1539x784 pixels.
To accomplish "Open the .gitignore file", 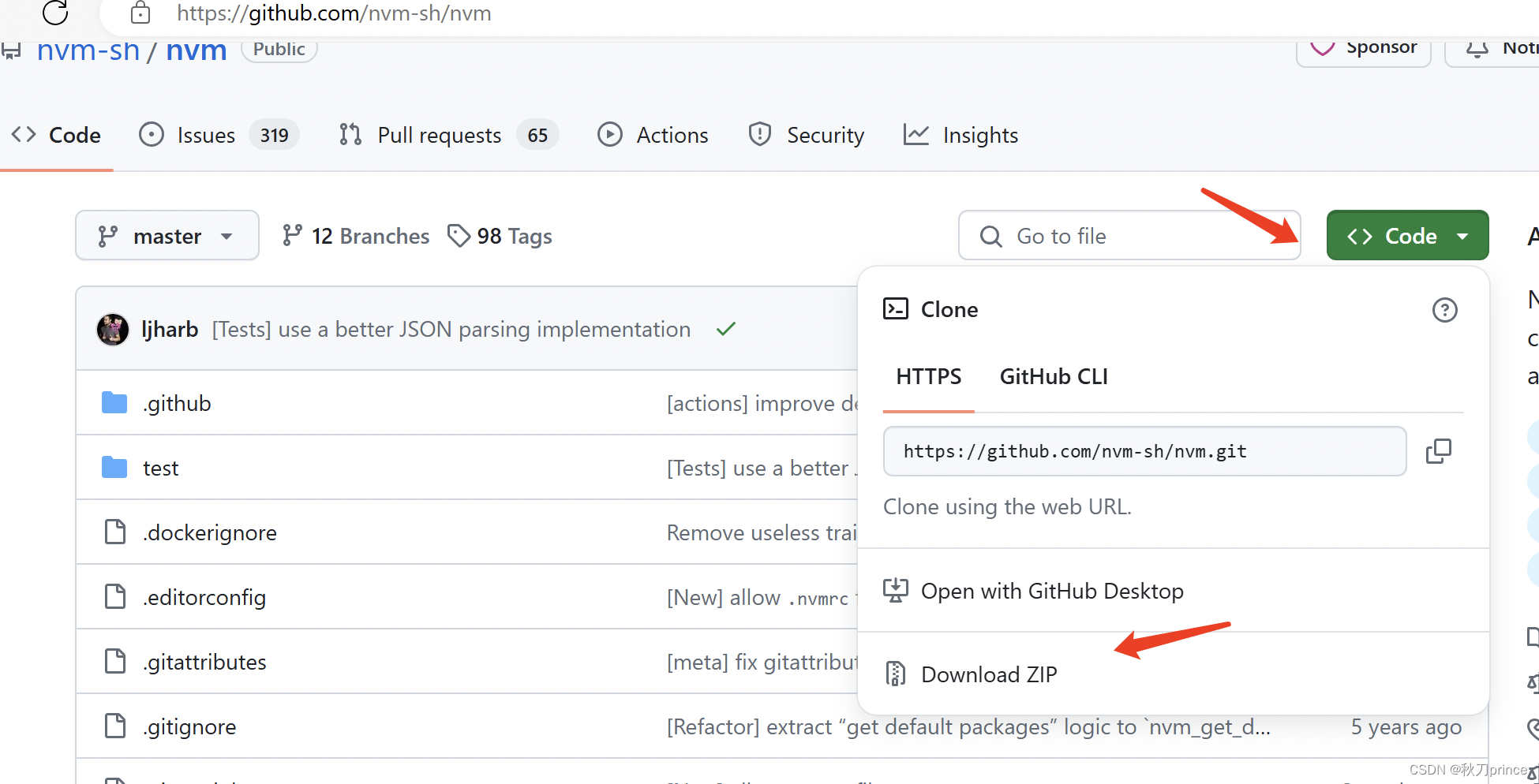I will click(189, 726).
